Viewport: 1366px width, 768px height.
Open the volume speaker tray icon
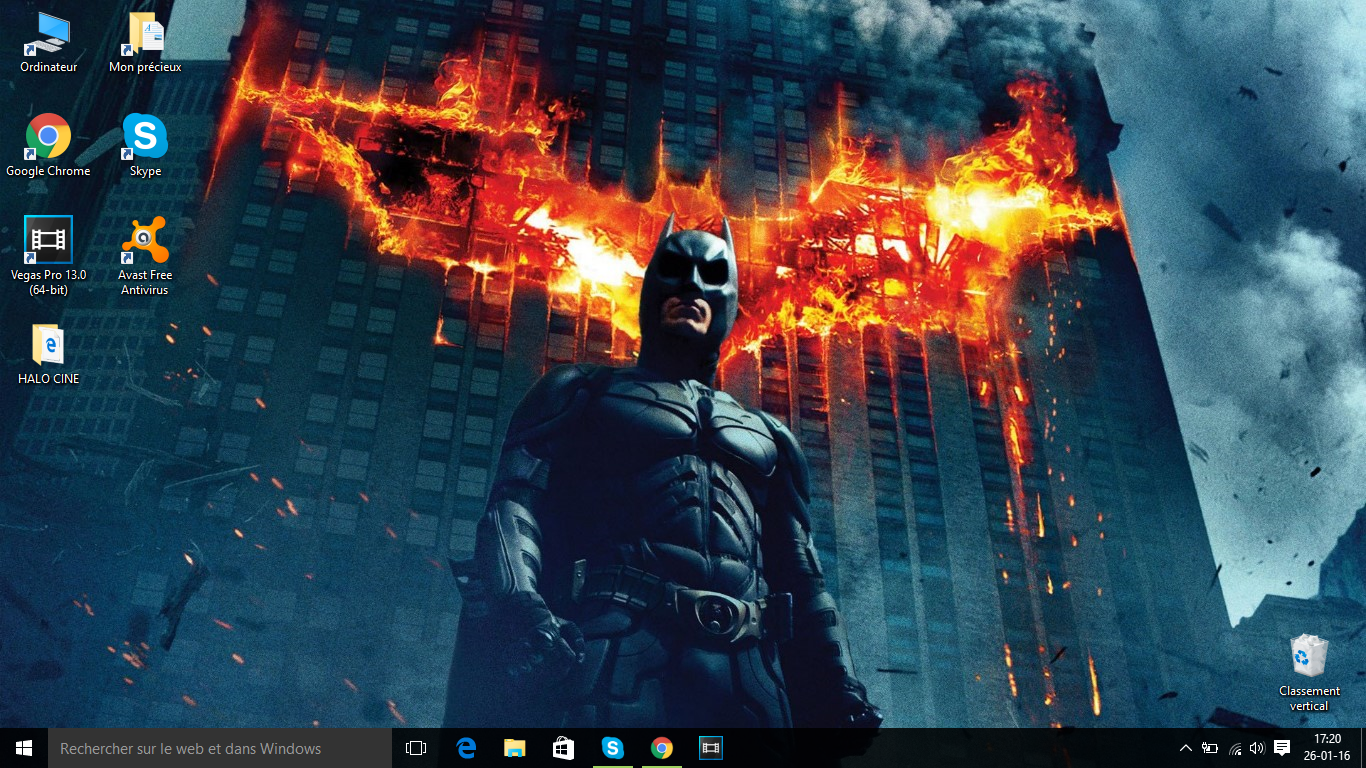[1257, 748]
